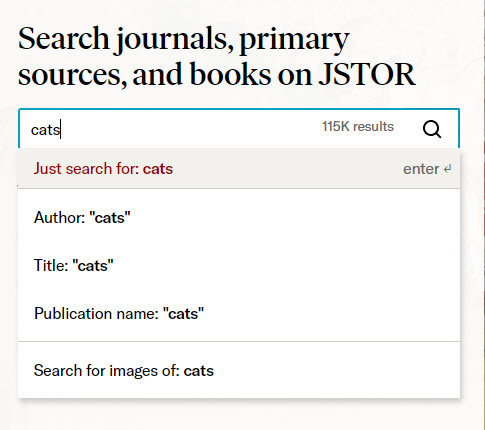The height and width of the screenshot is (430, 485).
Task: Choose 'Search for images of: cats'
Action: 239,370
